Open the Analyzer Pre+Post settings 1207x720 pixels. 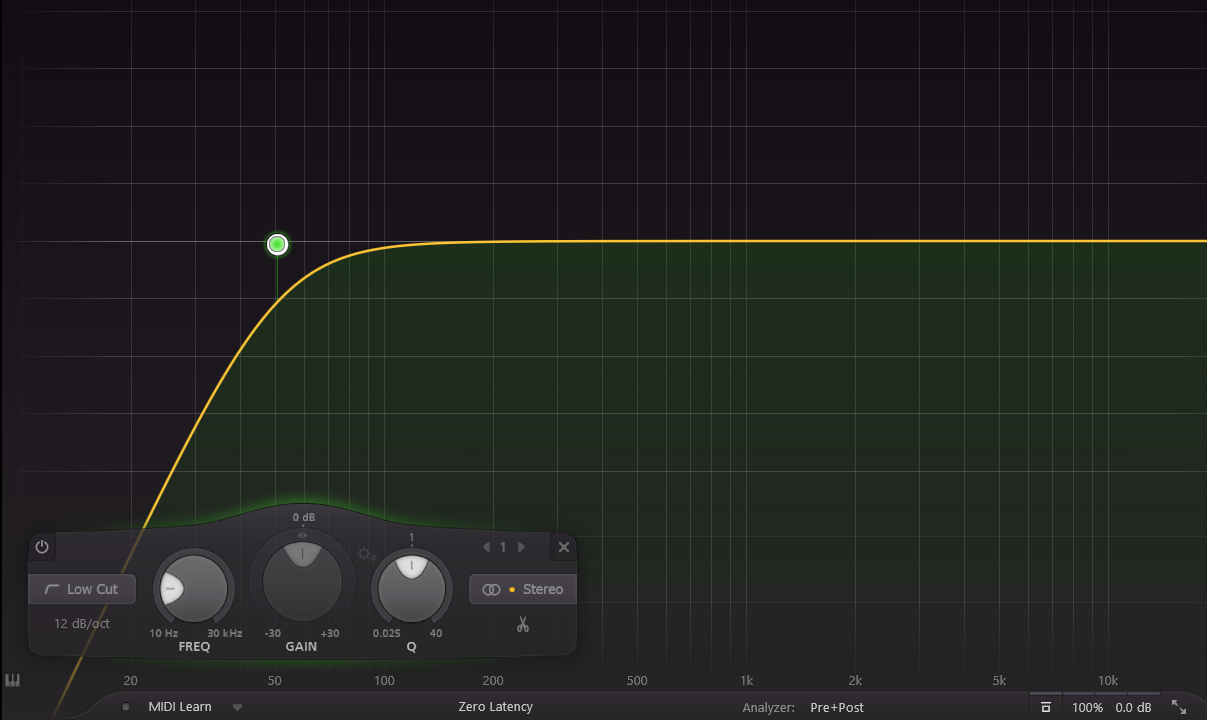pyautogui.click(x=836, y=707)
